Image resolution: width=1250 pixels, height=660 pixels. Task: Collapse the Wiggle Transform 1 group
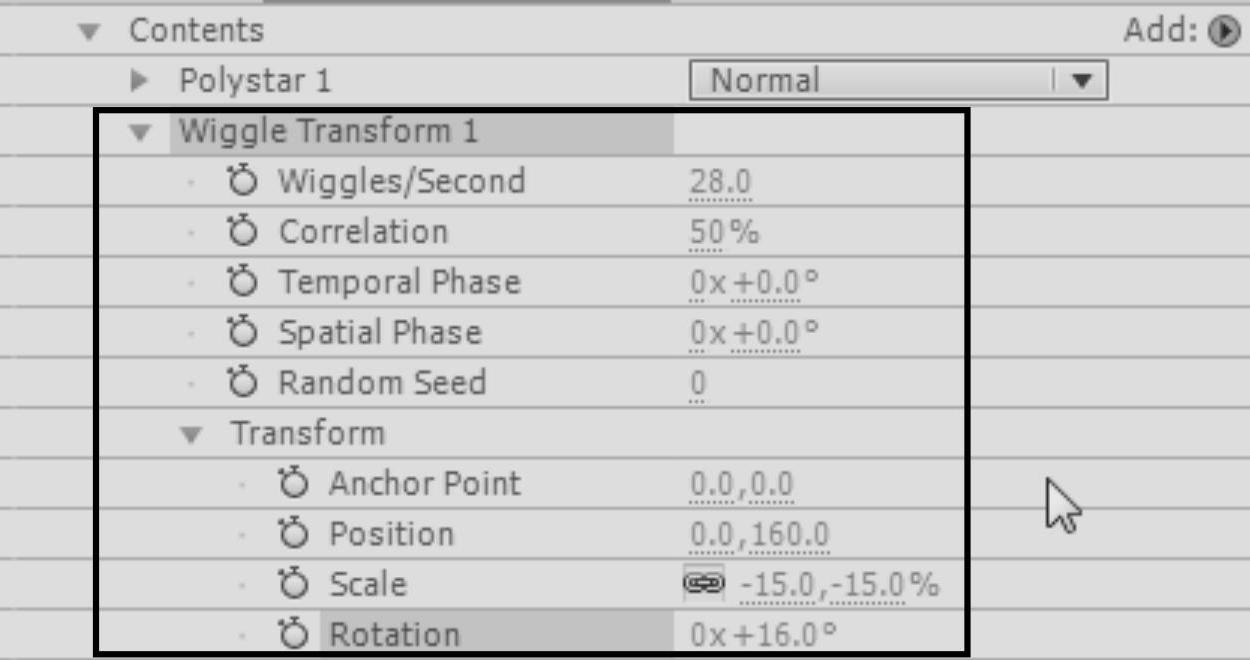click(x=140, y=132)
